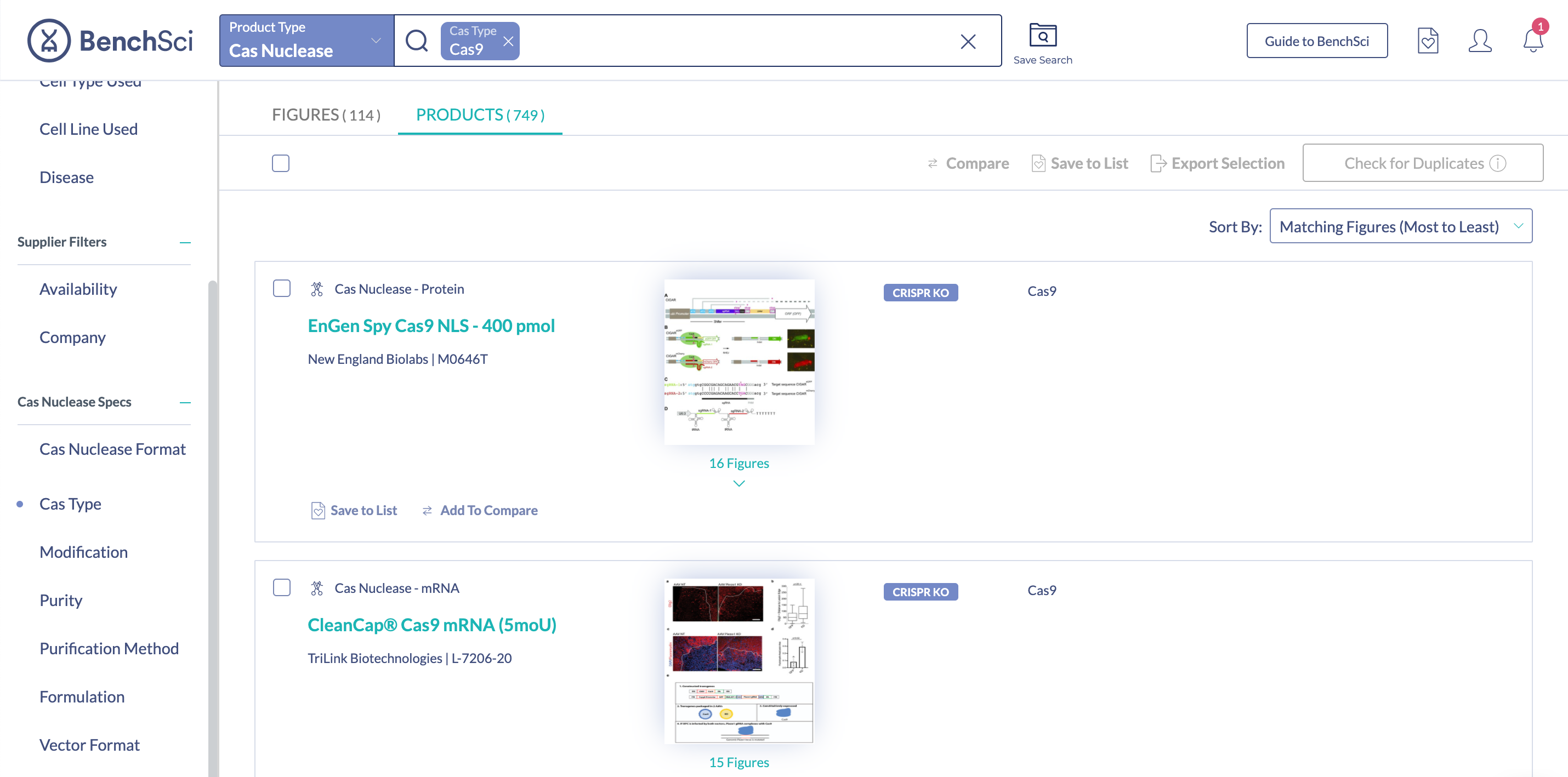The width and height of the screenshot is (1568, 777).
Task: Toggle the select-all products checkbox
Action: (x=281, y=163)
